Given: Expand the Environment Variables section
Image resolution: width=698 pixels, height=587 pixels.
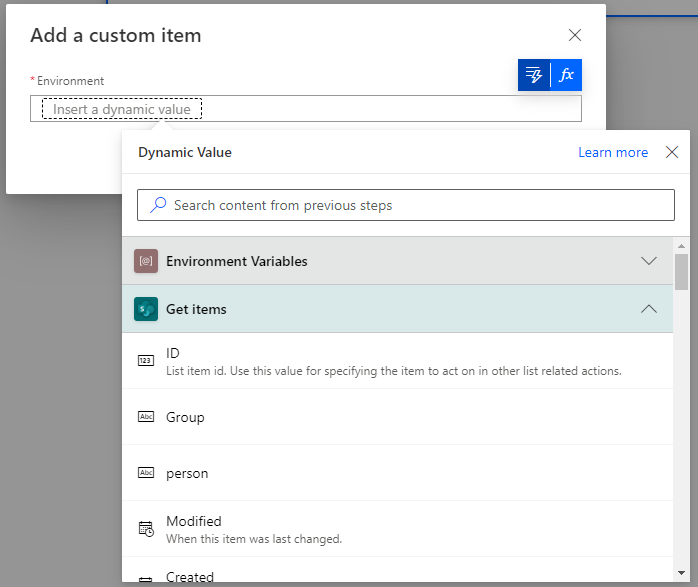Looking at the screenshot, I should pos(649,261).
